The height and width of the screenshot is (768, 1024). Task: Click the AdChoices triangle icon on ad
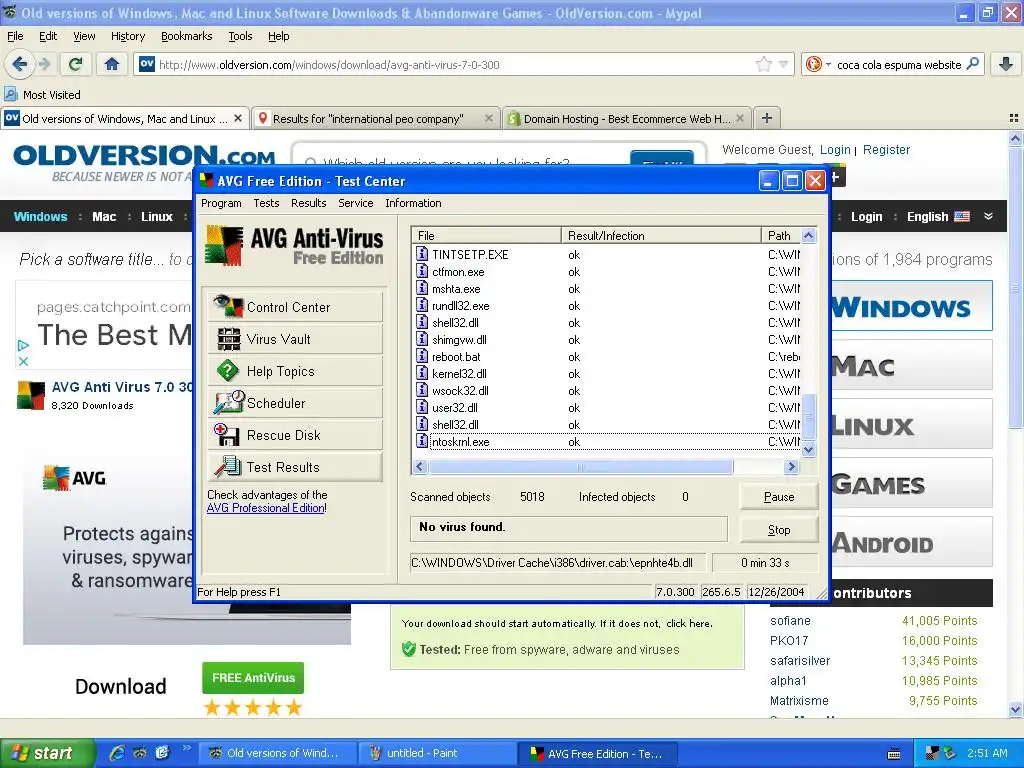[23, 345]
